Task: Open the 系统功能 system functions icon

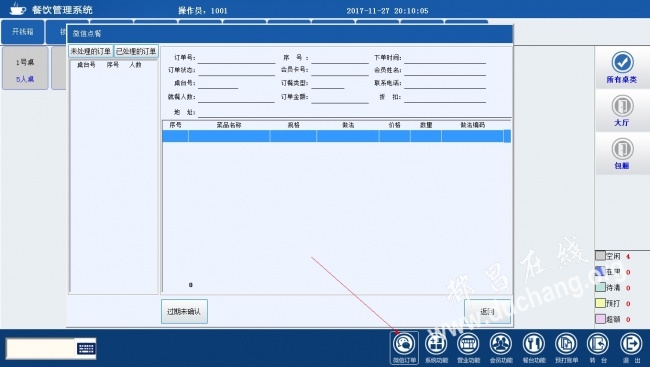Action: pyautogui.click(x=436, y=348)
